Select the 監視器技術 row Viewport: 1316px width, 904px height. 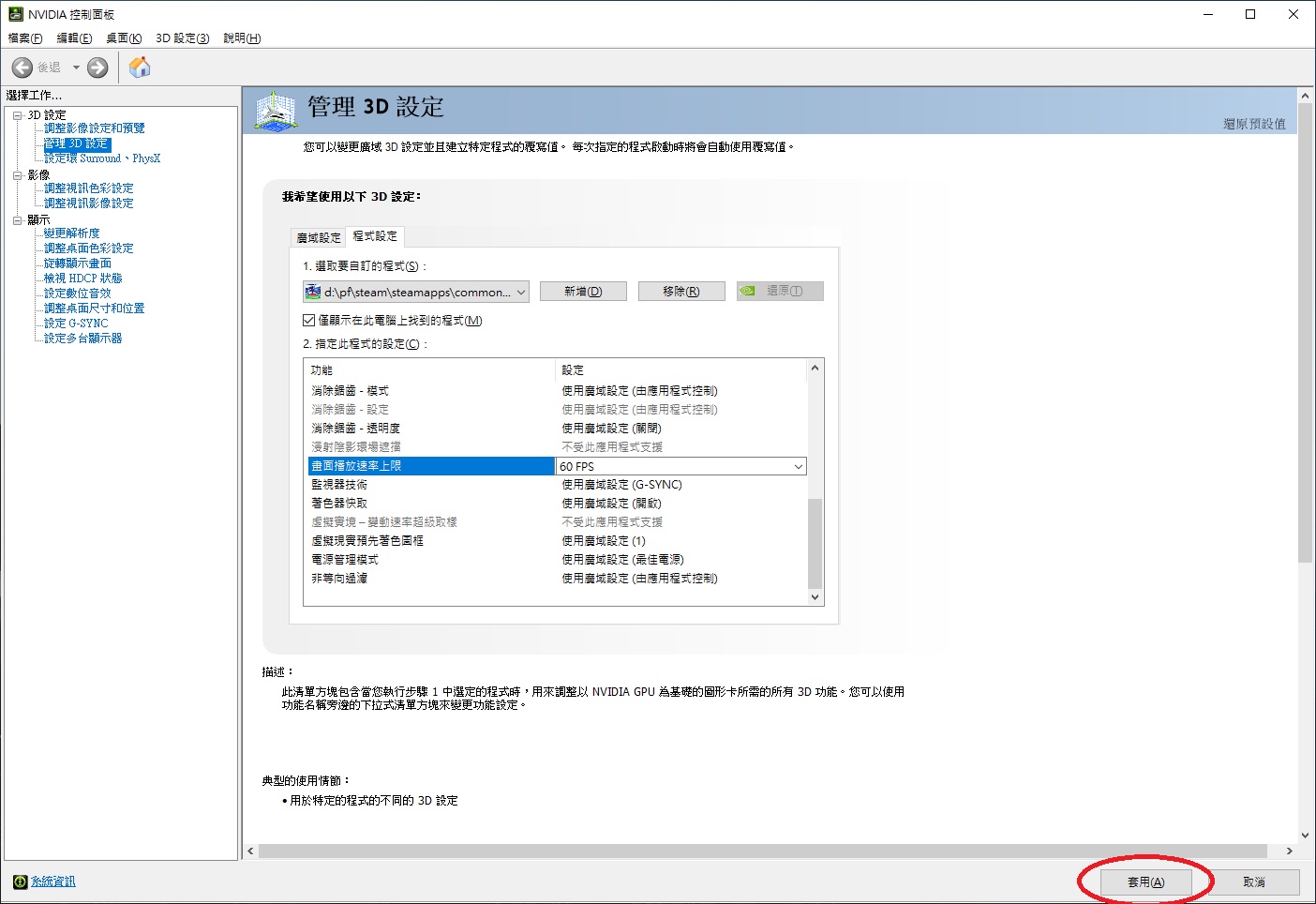(x=556, y=485)
